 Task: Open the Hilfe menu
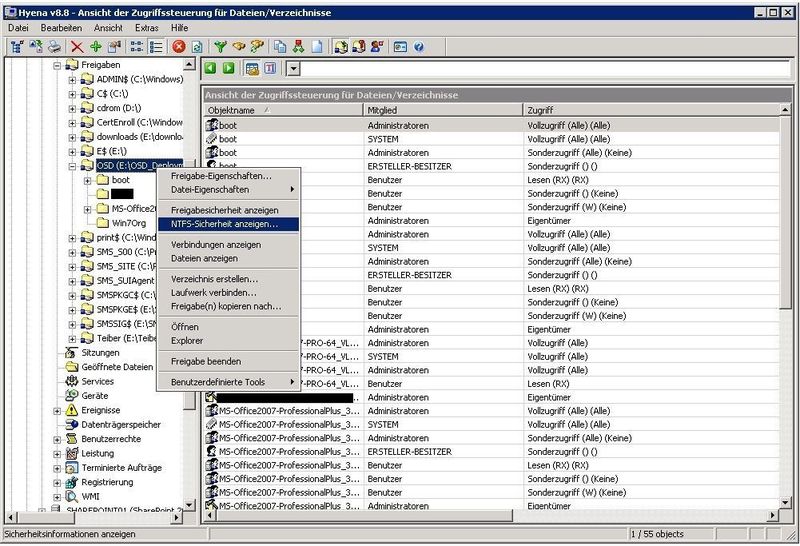(180, 28)
